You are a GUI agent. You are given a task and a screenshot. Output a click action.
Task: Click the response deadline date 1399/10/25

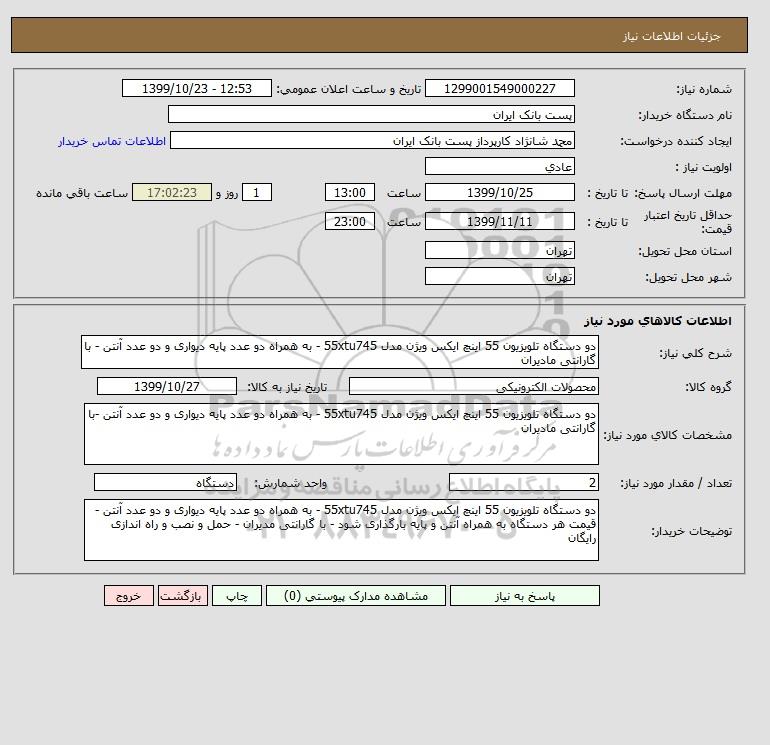point(499,193)
